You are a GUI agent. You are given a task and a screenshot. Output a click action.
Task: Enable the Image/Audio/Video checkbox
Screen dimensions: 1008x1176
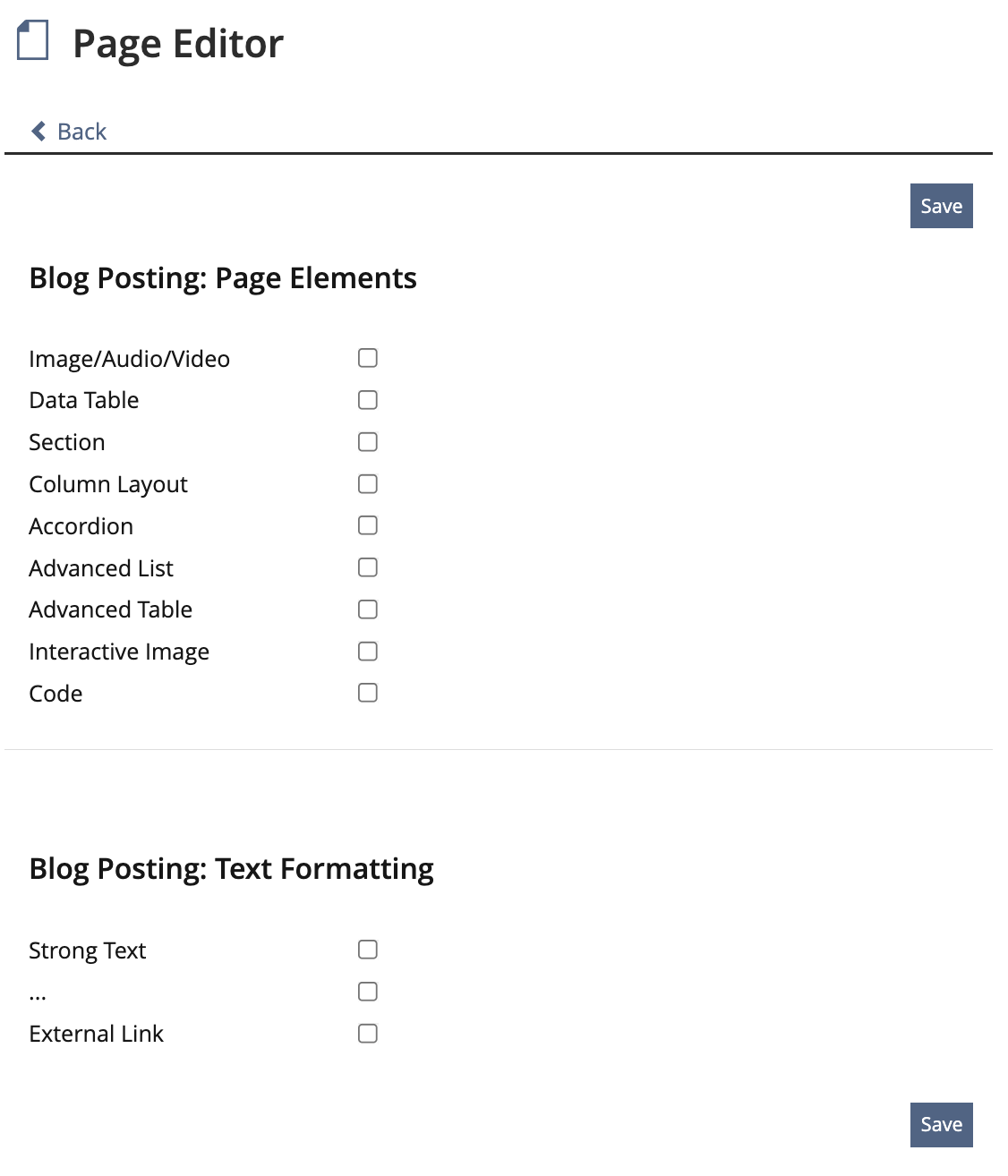(x=368, y=358)
